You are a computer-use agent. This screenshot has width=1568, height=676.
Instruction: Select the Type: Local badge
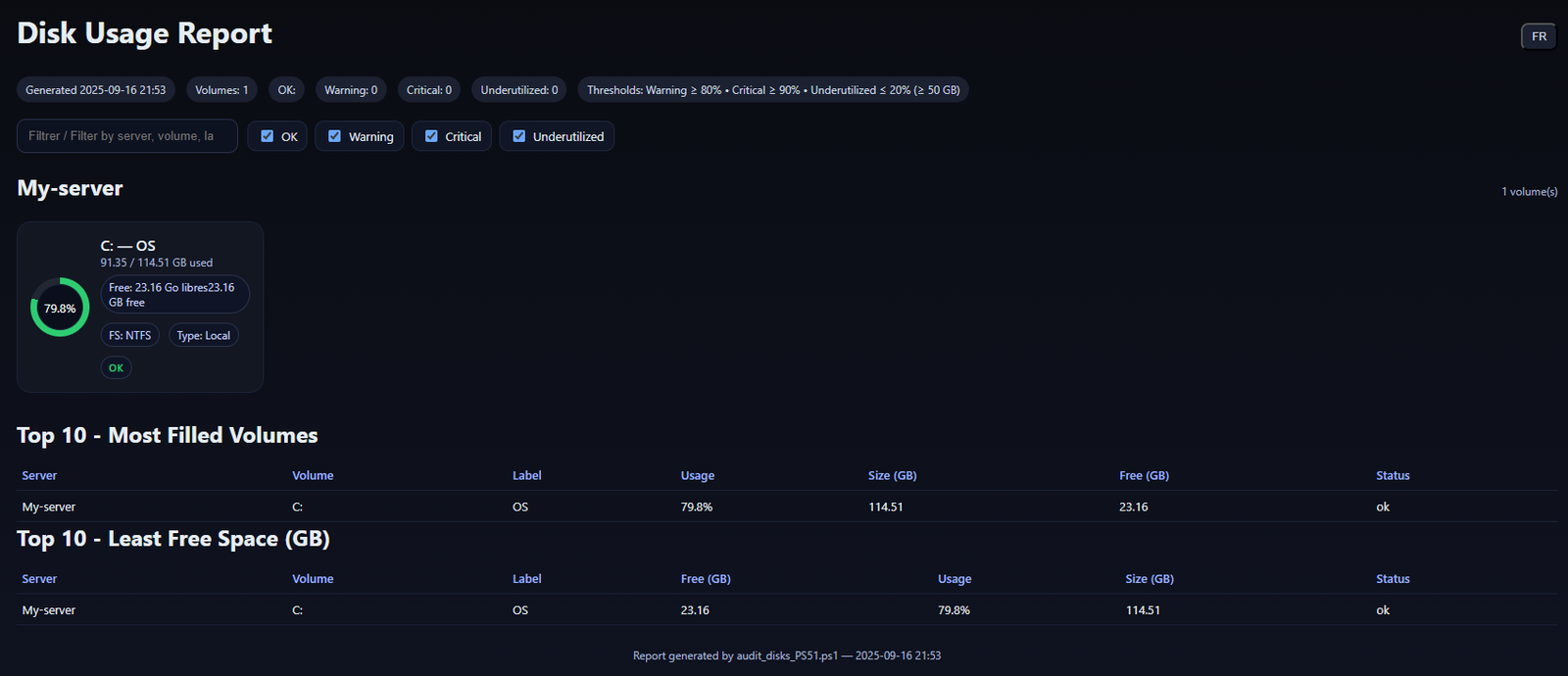coord(204,335)
